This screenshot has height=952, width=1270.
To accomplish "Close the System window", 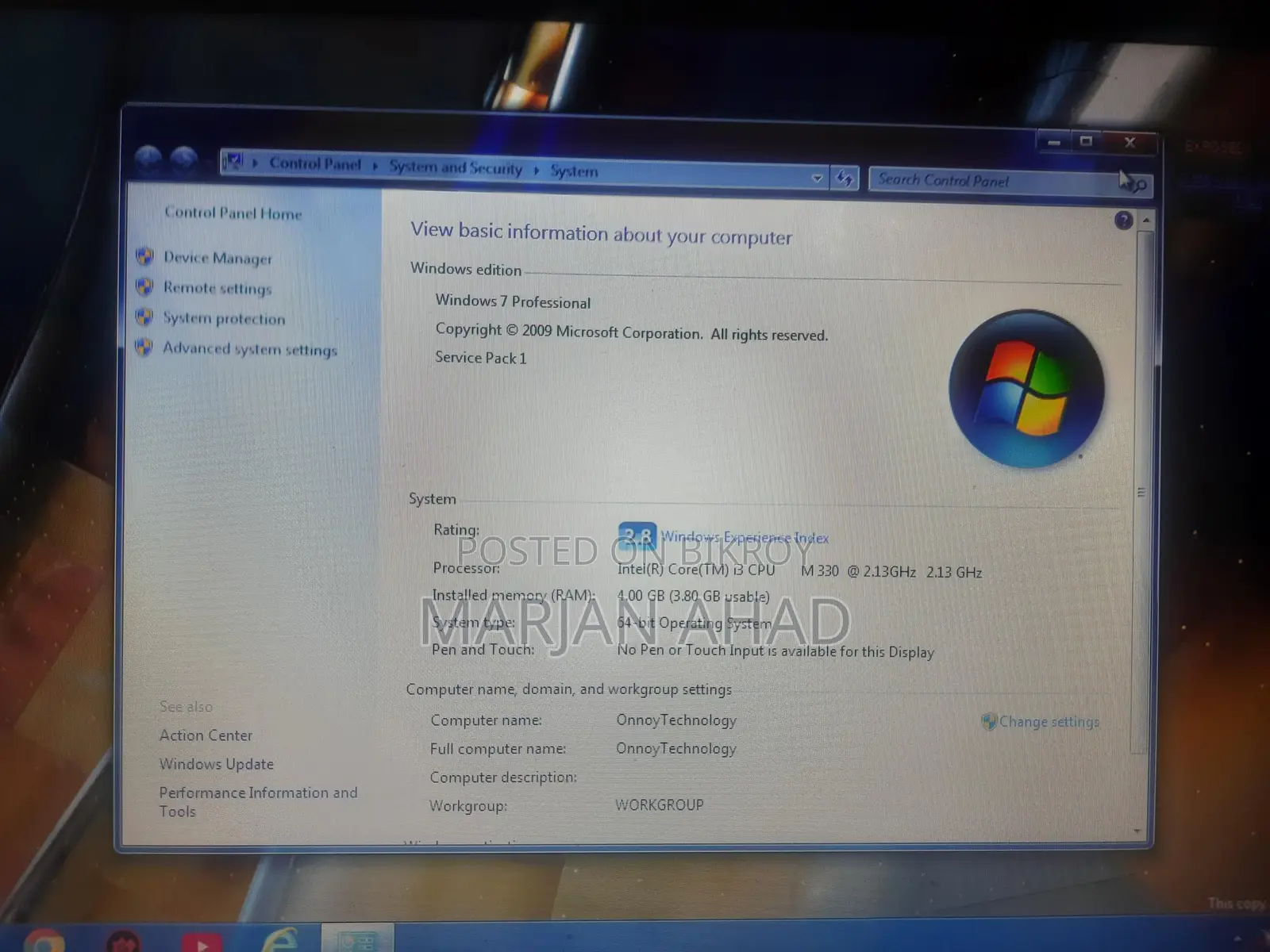I will pyautogui.click(x=1130, y=143).
